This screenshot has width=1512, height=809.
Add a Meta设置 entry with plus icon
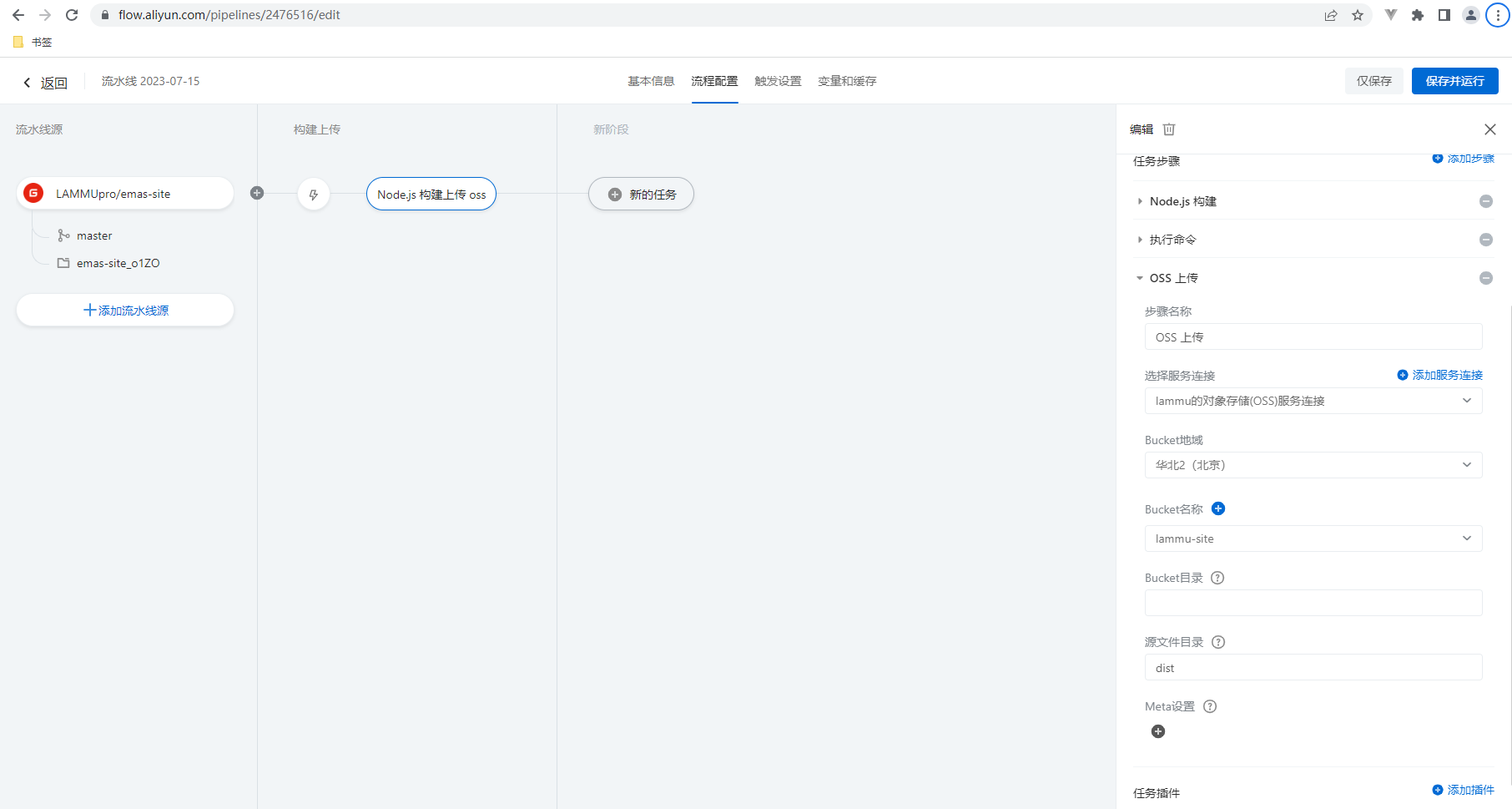click(1158, 731)
